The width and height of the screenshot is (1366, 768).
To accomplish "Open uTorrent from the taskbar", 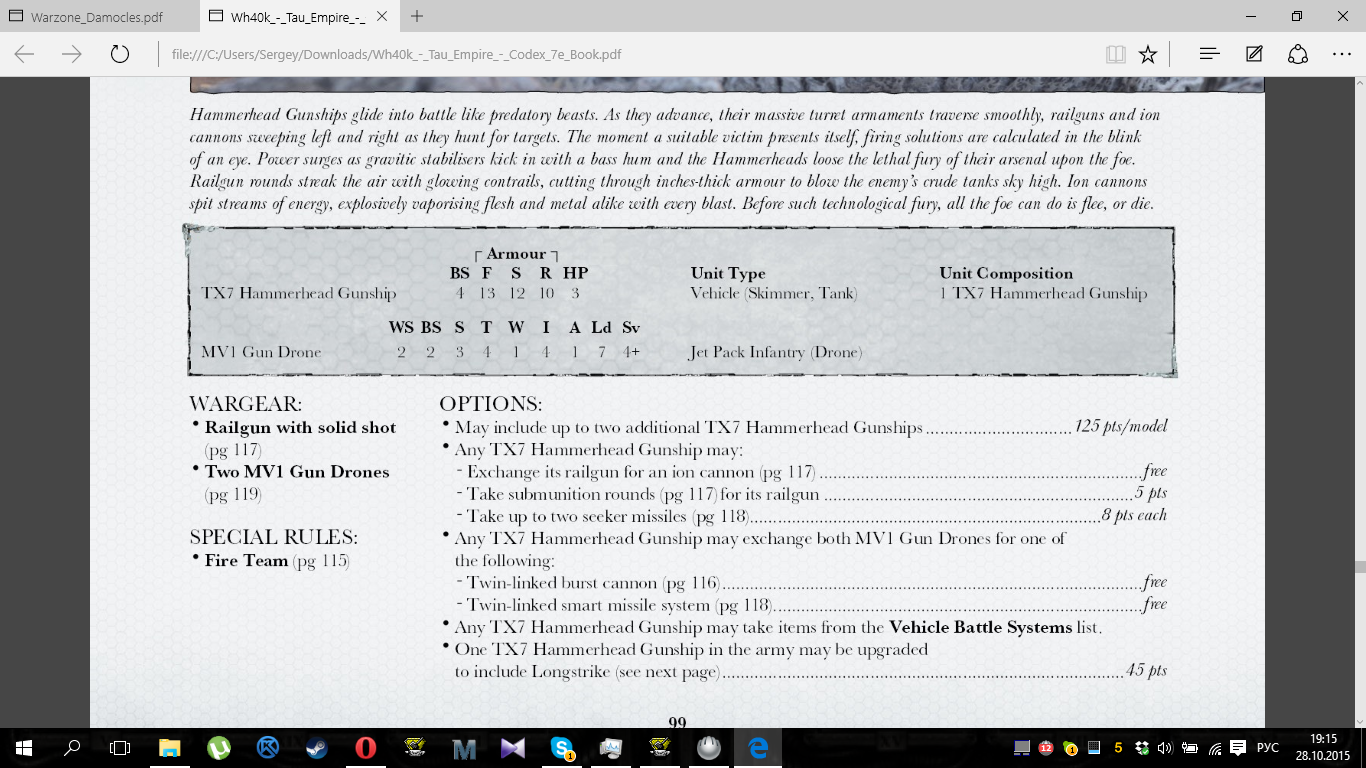I will point(218,747).
